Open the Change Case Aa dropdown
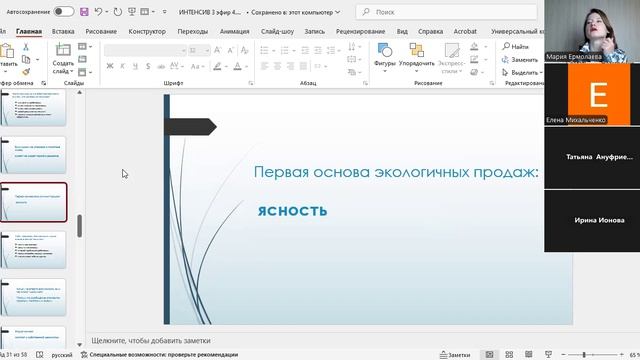This screenshot has width=640, height=360. 197,66
